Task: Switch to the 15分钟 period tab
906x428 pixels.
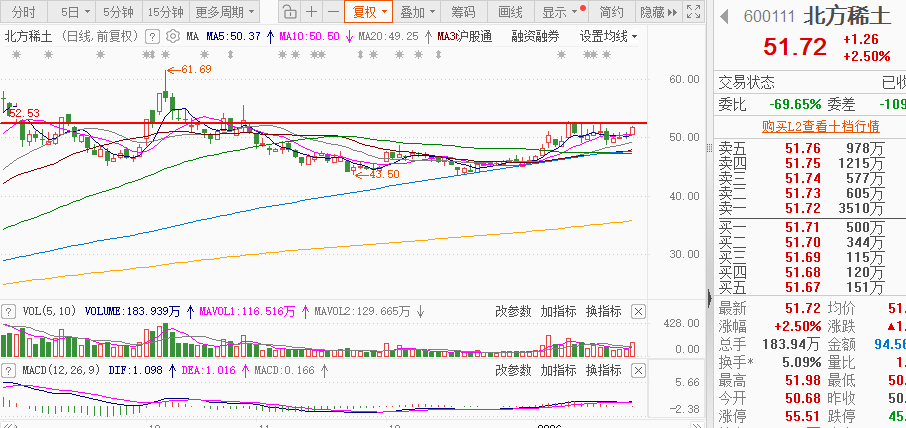Action: pos(165,13)
